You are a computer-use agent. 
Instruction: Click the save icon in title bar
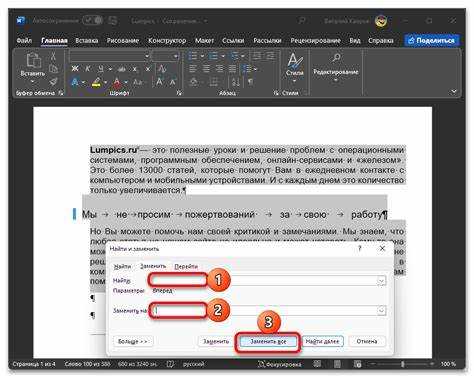[x=113, y=21]
